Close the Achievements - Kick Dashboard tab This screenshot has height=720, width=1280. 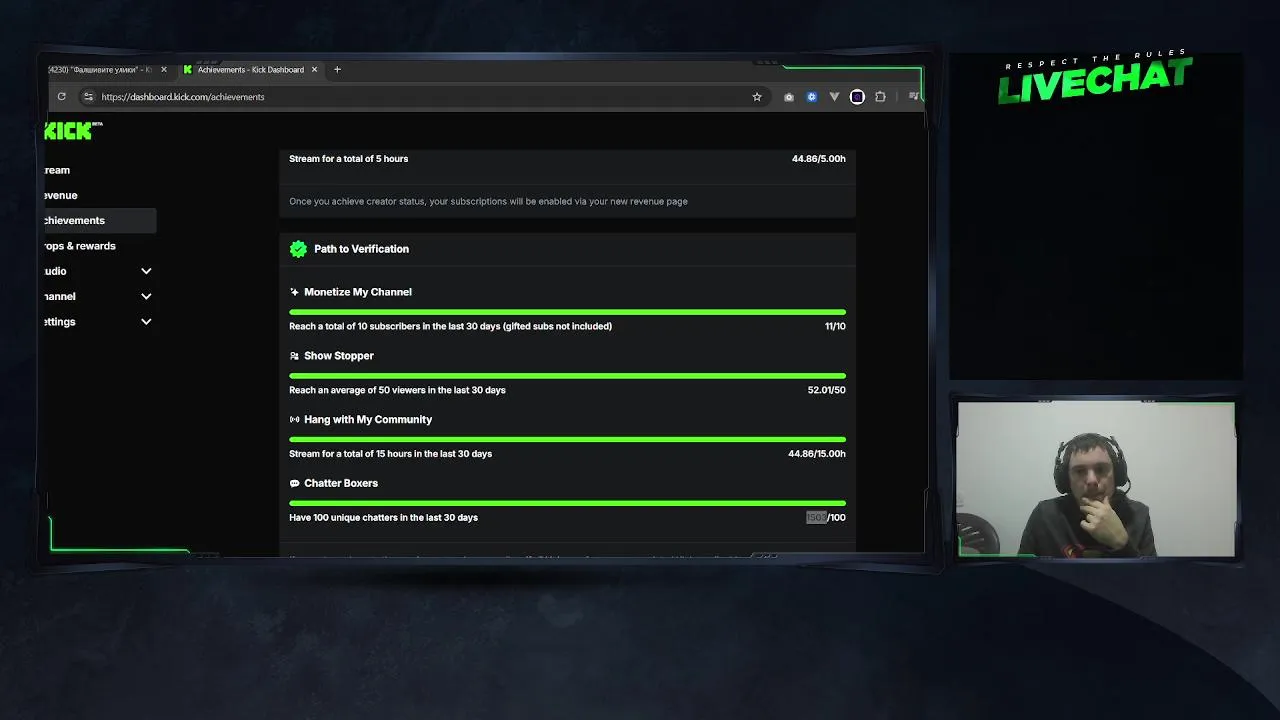pyautogui.click(x=315, y=70)
